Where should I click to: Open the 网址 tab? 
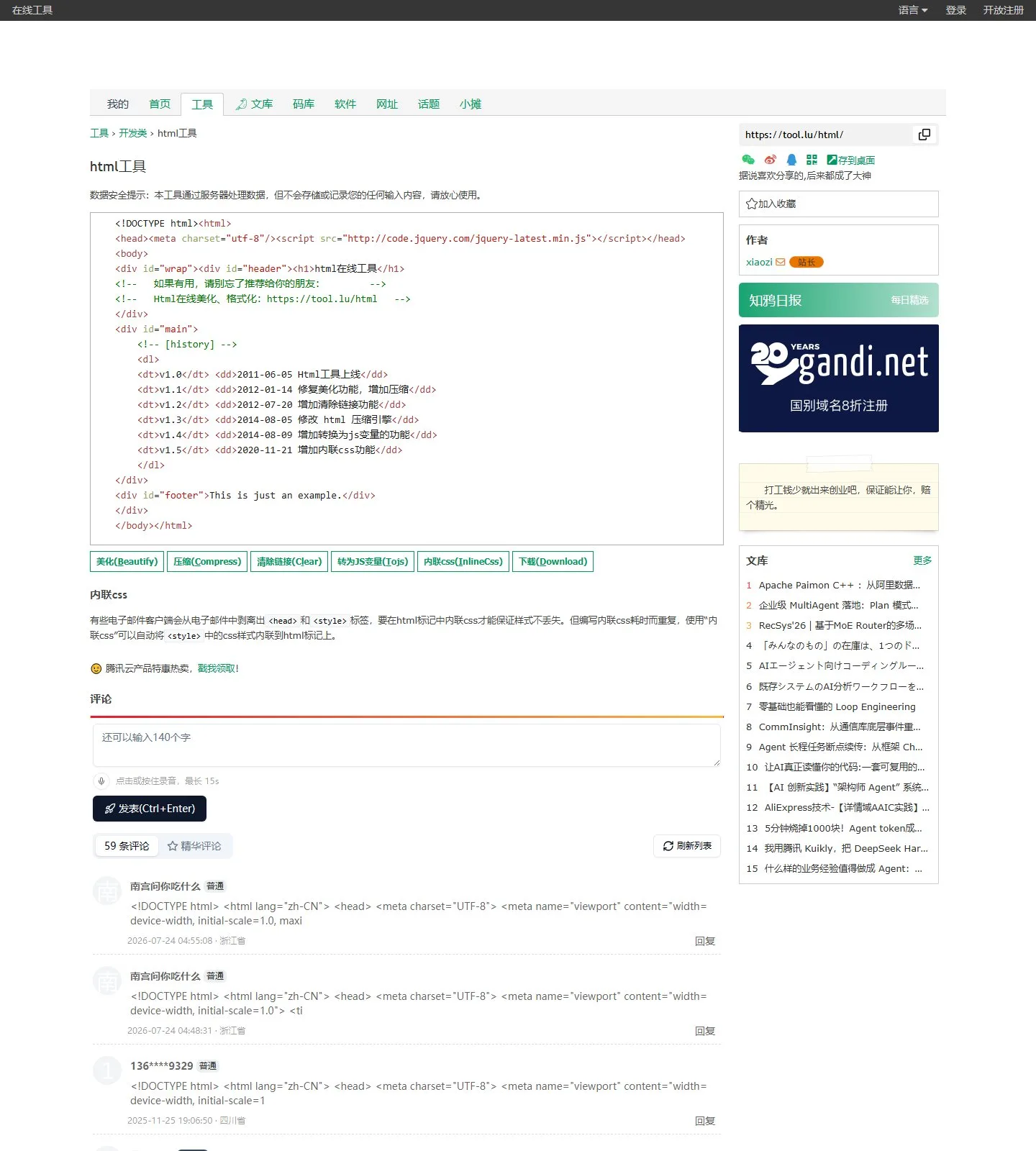(x=387, y=104)
